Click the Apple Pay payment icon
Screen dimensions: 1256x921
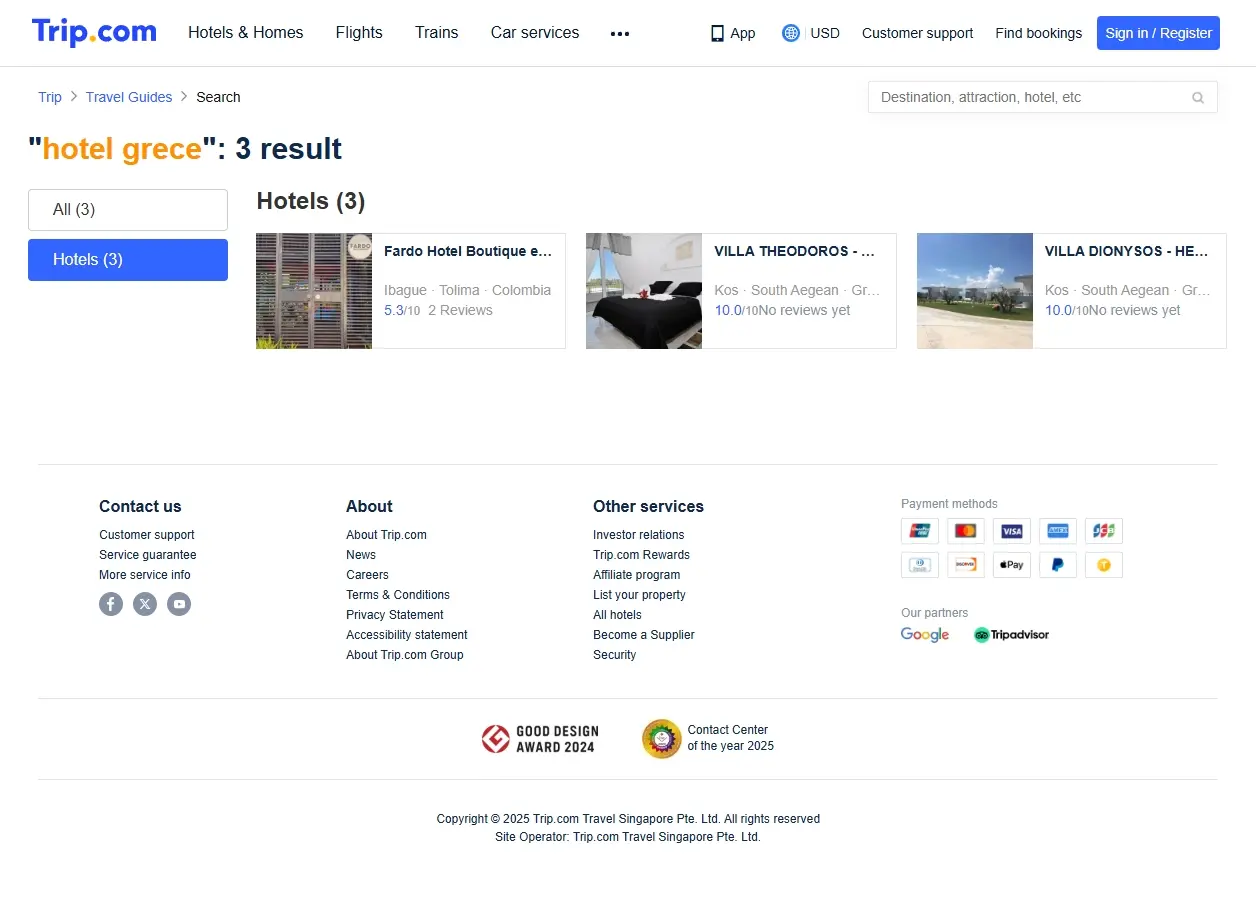(1012, 565)
